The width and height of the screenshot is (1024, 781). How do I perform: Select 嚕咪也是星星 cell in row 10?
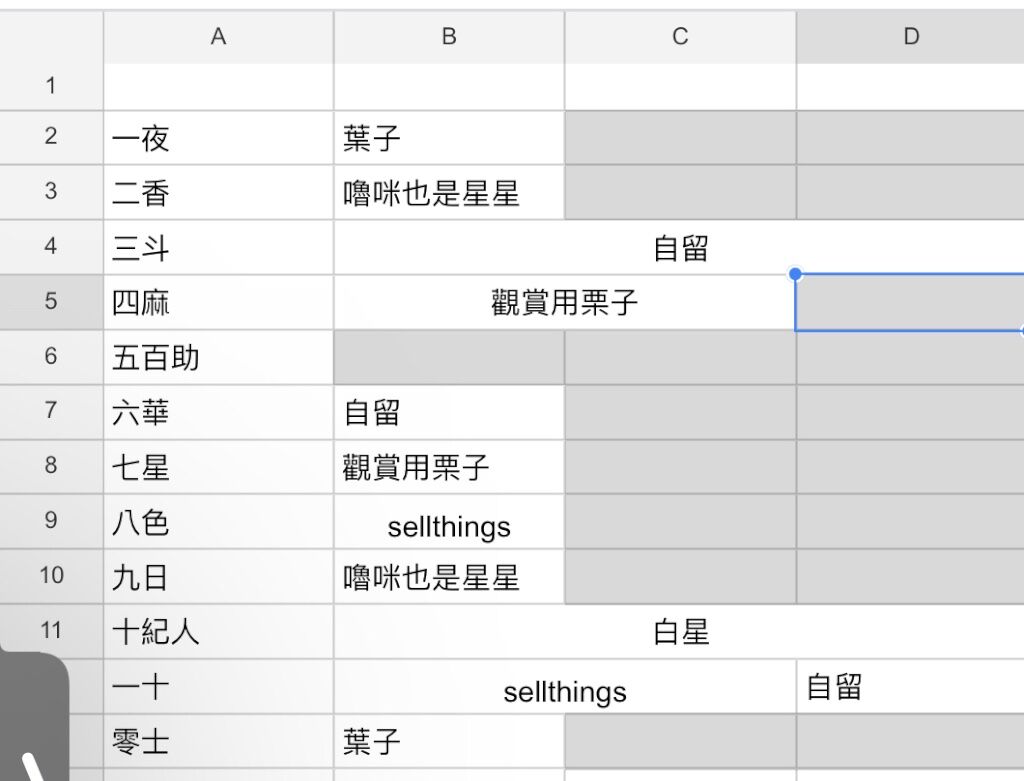pyautogui.click(x=449, y=577)
